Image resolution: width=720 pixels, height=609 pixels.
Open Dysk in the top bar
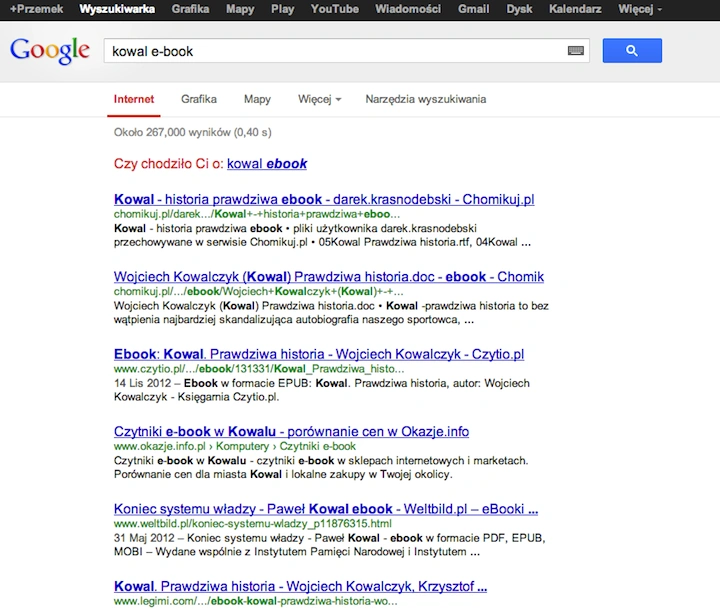(519, 9)
